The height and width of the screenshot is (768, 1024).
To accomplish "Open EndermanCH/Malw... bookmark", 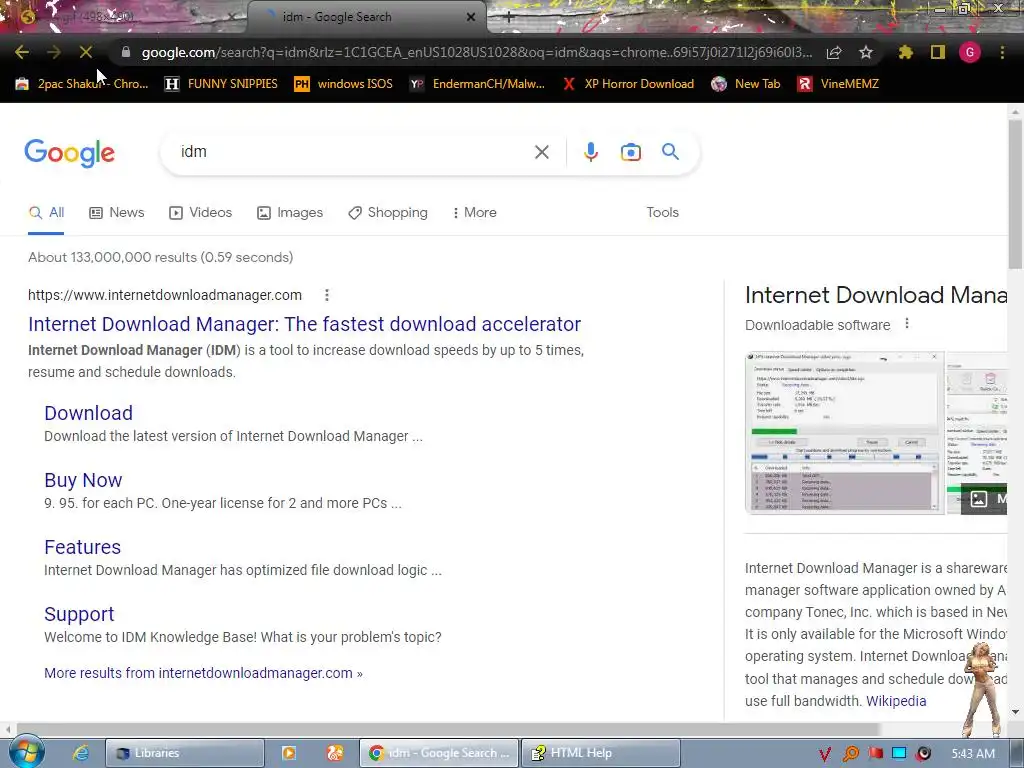I will point(477,84).
